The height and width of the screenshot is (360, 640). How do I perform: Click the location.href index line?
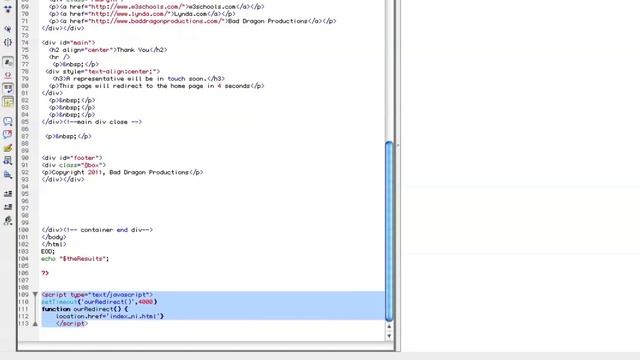(x=110, y=316)
